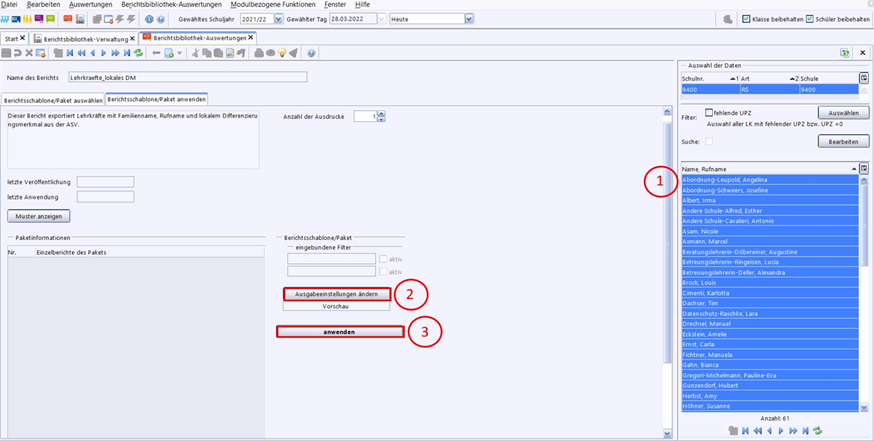Increase the Anzahl der Ausdrucke value
The width and height of the screenshot is (874, 441).
(381, 113)
